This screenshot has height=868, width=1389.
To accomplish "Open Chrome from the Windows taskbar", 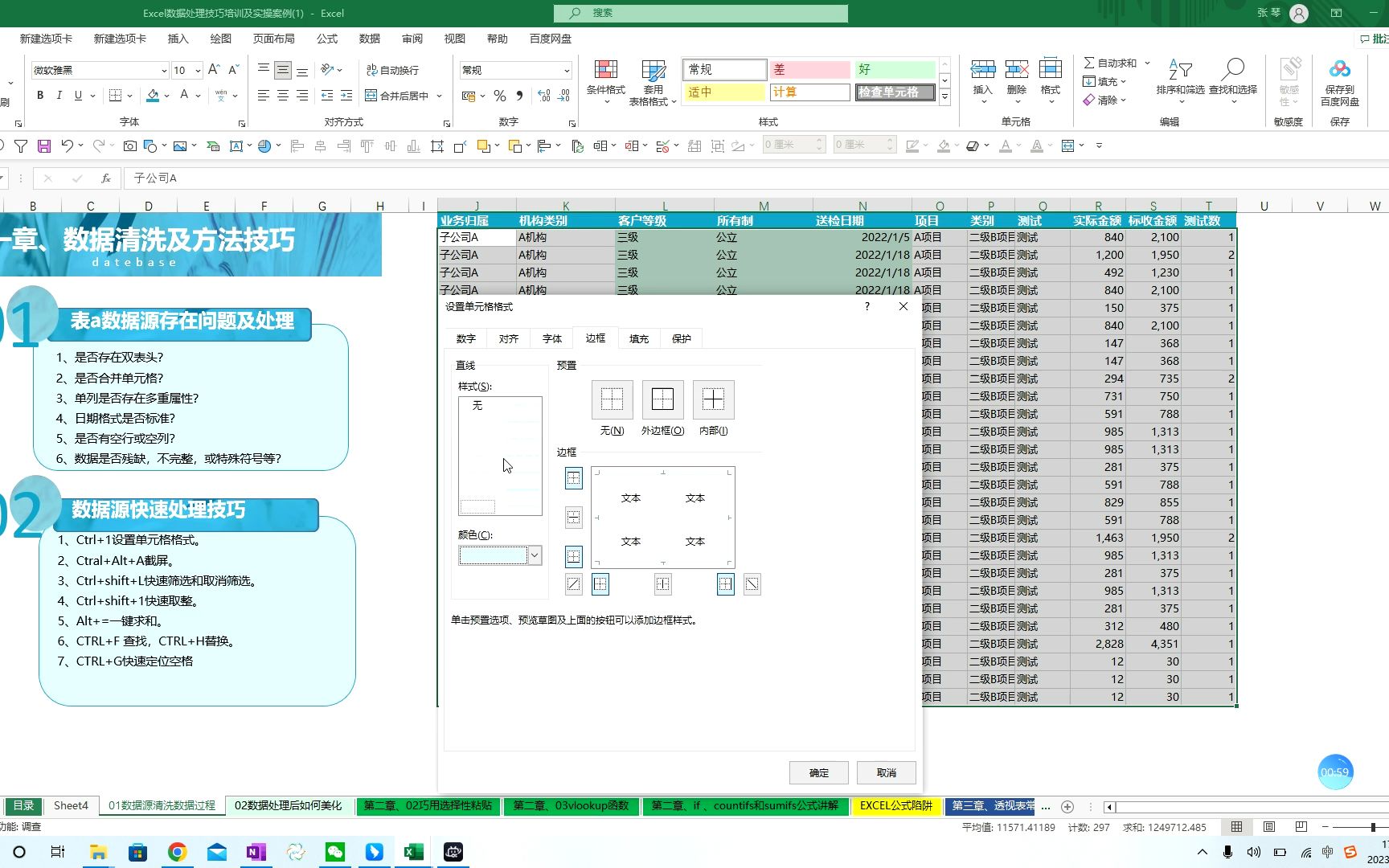I will [x=178, y=852].
